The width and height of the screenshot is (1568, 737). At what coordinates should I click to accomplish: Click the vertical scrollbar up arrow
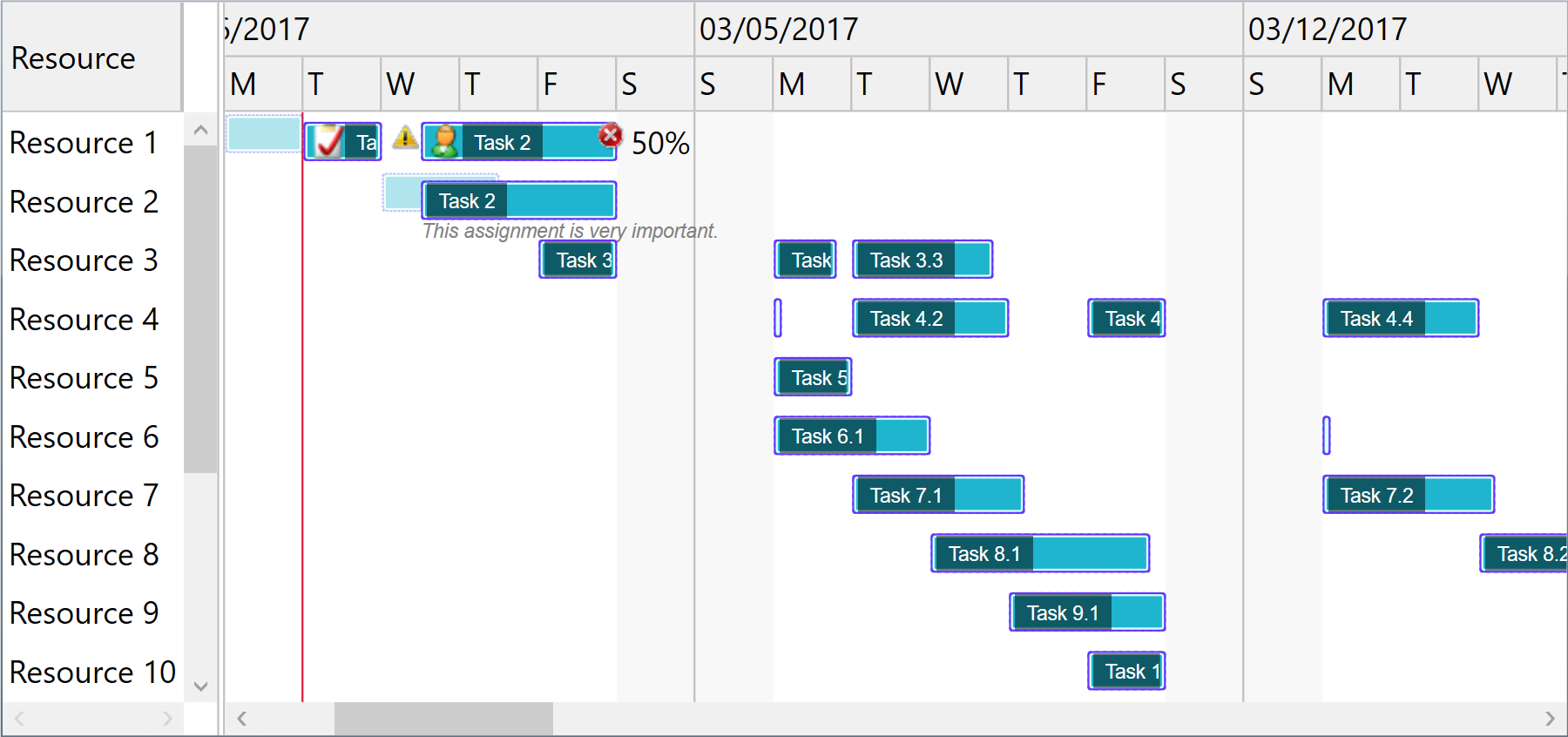point(200,129)
